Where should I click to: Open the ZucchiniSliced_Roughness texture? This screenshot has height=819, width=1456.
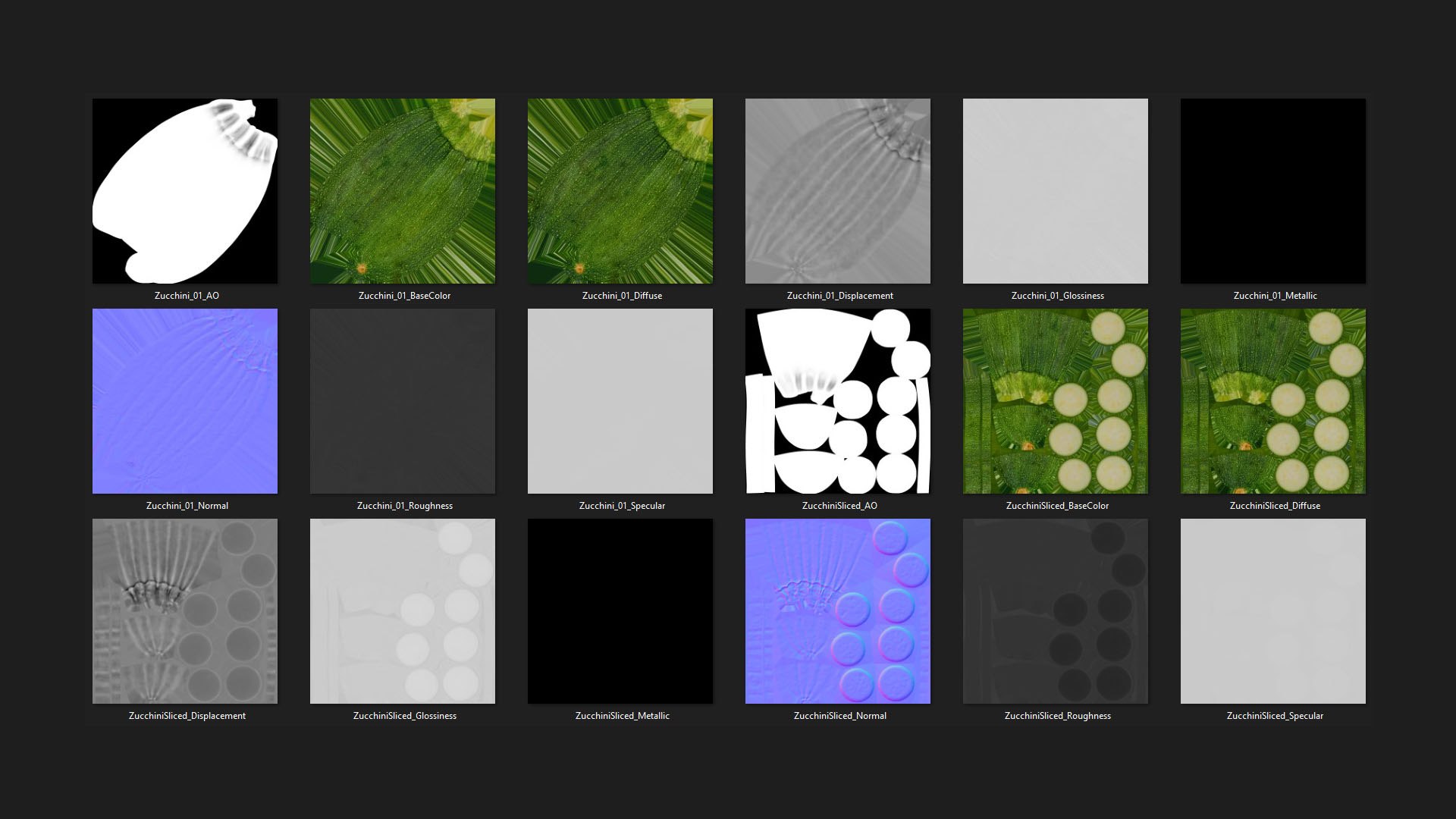1056,611
